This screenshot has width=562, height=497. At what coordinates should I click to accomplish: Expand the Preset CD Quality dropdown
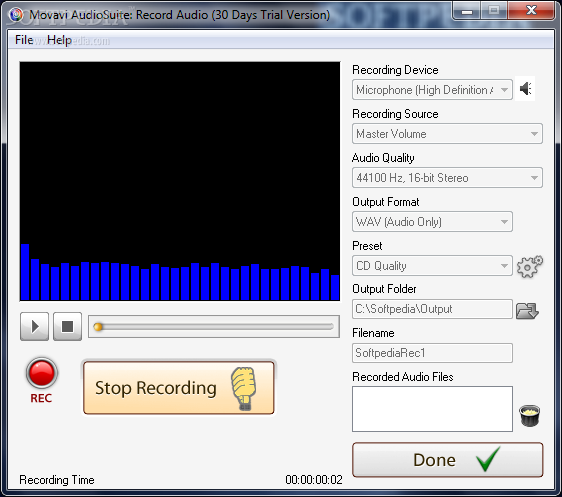point(432,266)
